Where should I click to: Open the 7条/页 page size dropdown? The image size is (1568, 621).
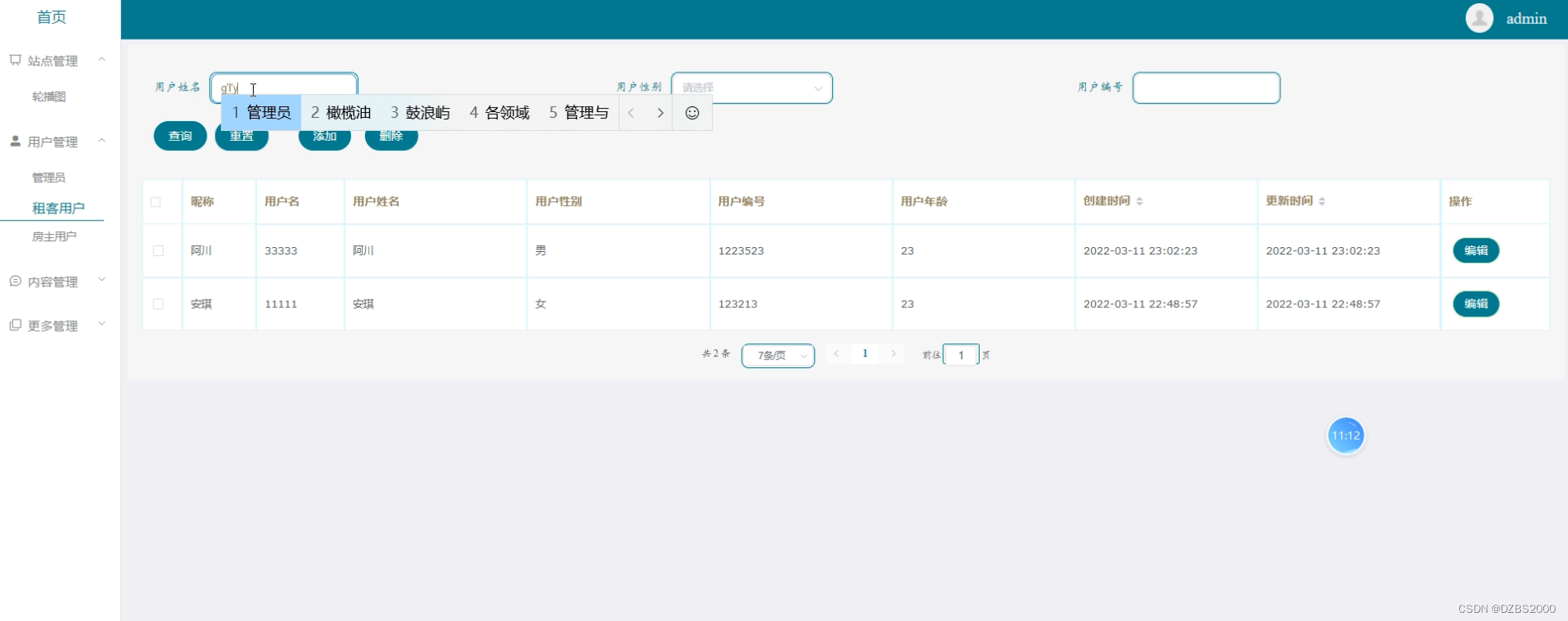[x=778, y=355]
